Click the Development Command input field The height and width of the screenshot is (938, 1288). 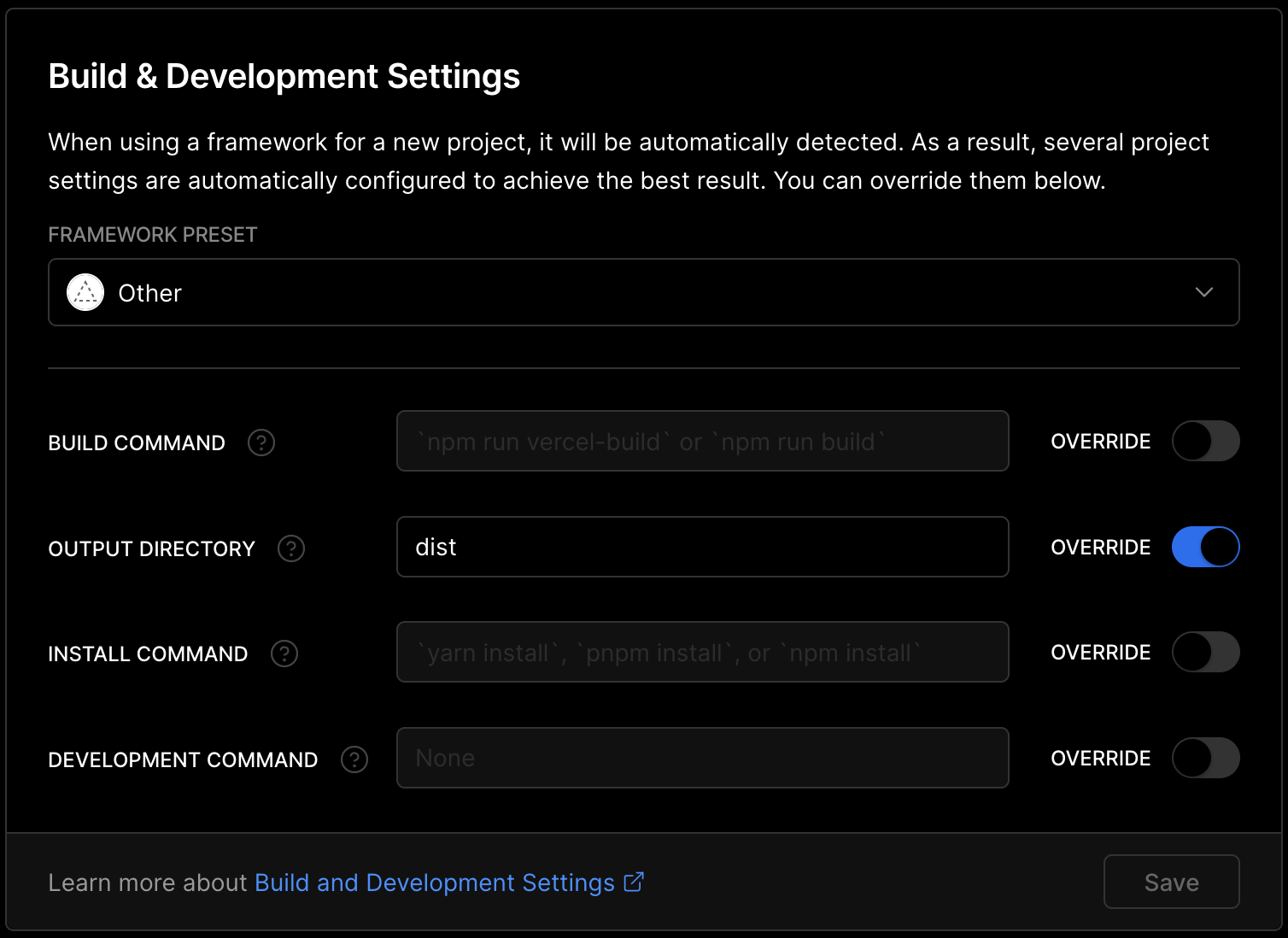703,758
